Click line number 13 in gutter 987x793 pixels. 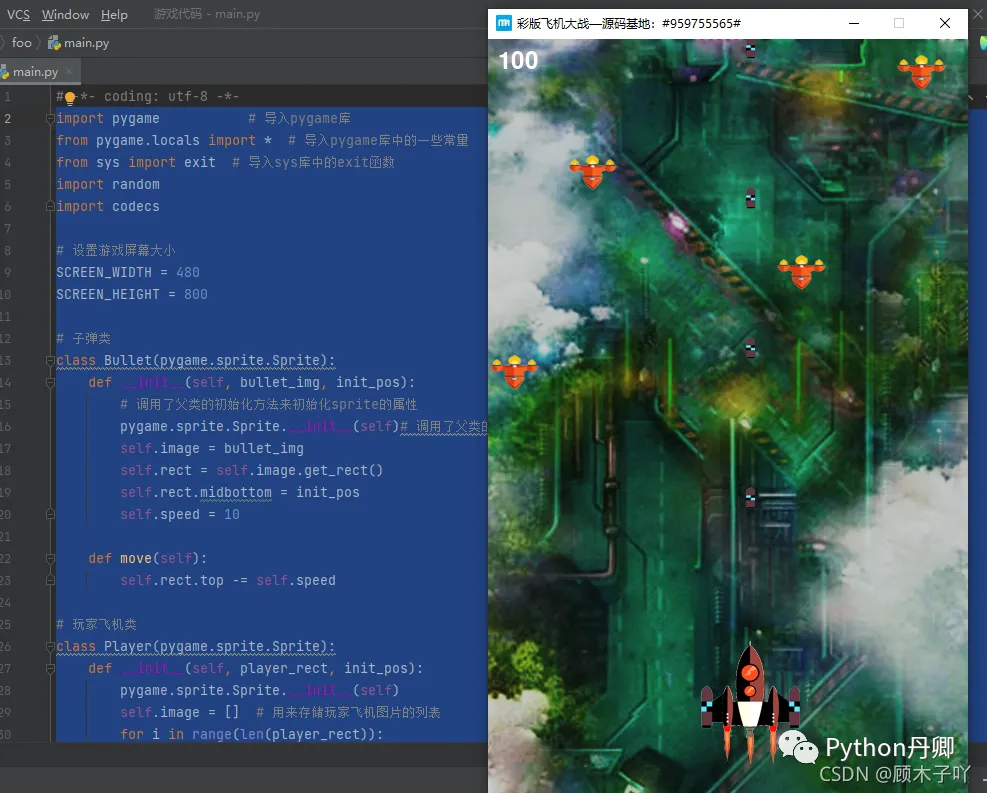[6, 361]
